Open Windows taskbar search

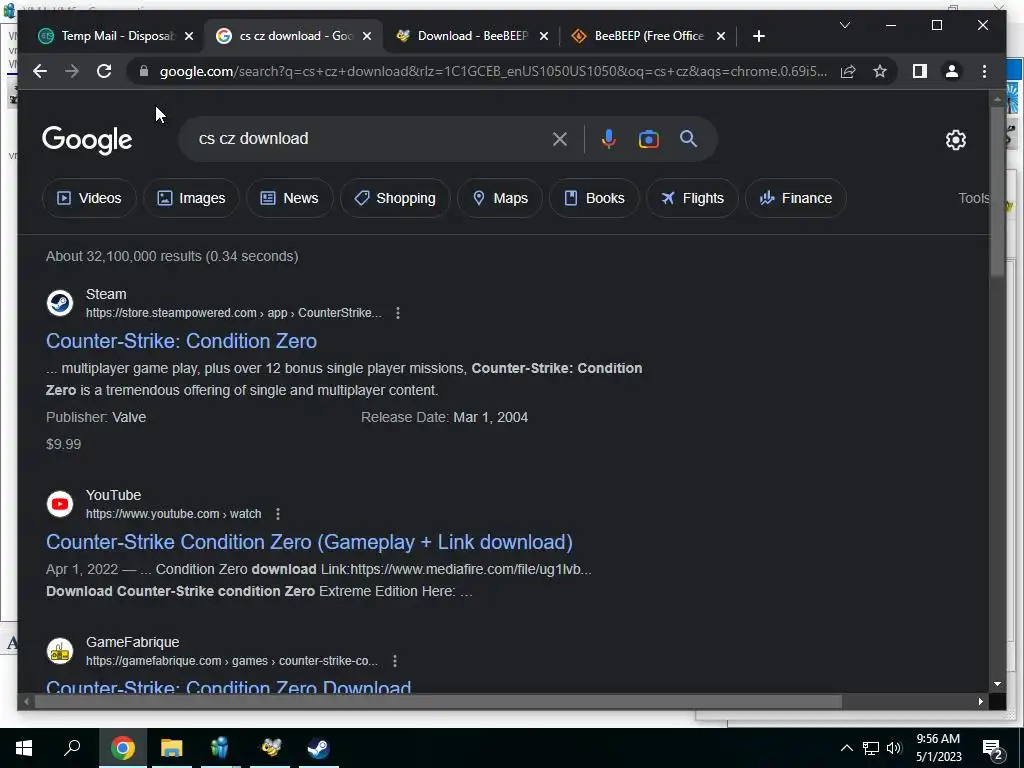tap(72, 748)
